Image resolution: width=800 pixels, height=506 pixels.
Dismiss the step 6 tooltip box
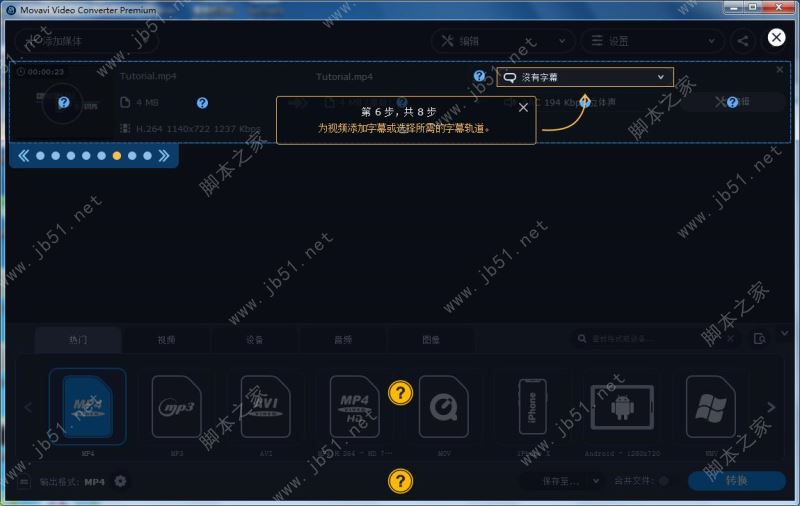523,108
